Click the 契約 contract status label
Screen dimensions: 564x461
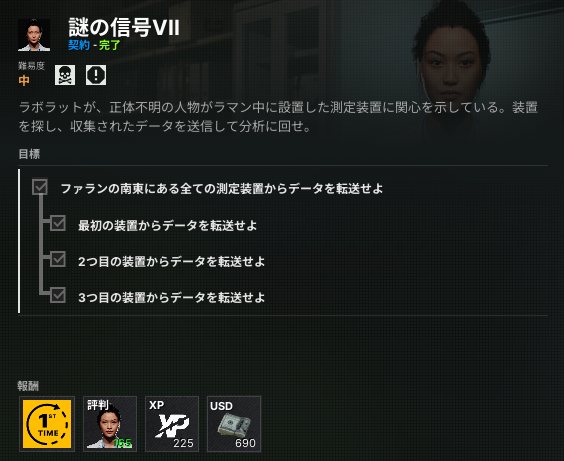pyautogui.click(x=79, y=45)
